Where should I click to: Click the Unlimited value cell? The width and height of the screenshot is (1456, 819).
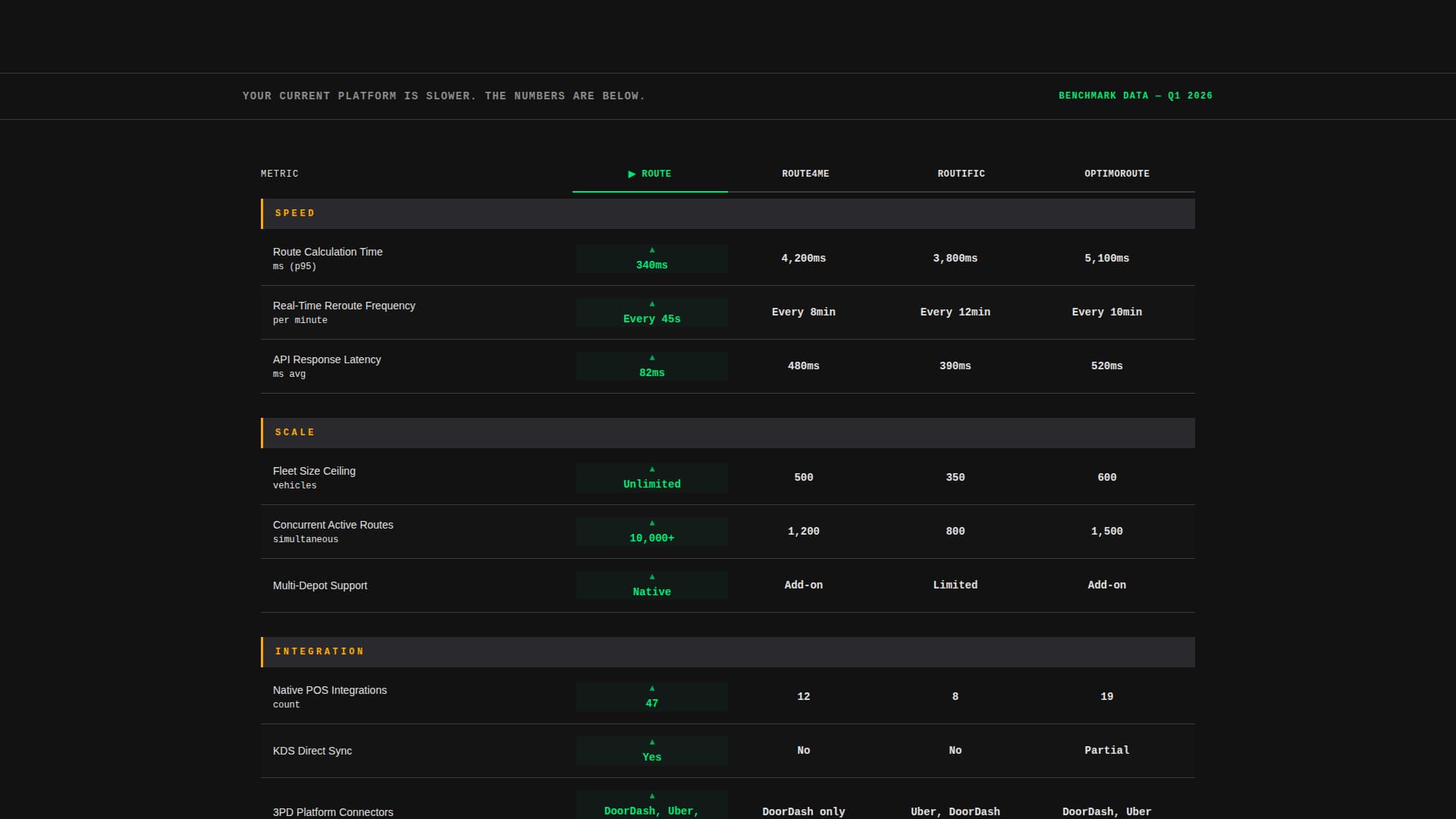(652, 478)
